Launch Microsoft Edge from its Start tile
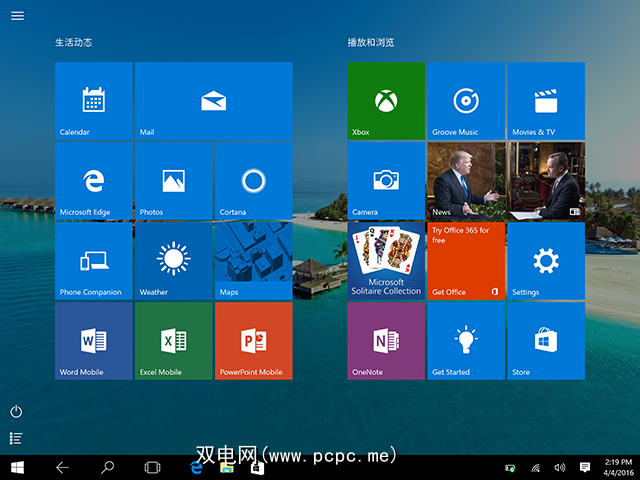640x480 pixels. [x=94, y=180]
